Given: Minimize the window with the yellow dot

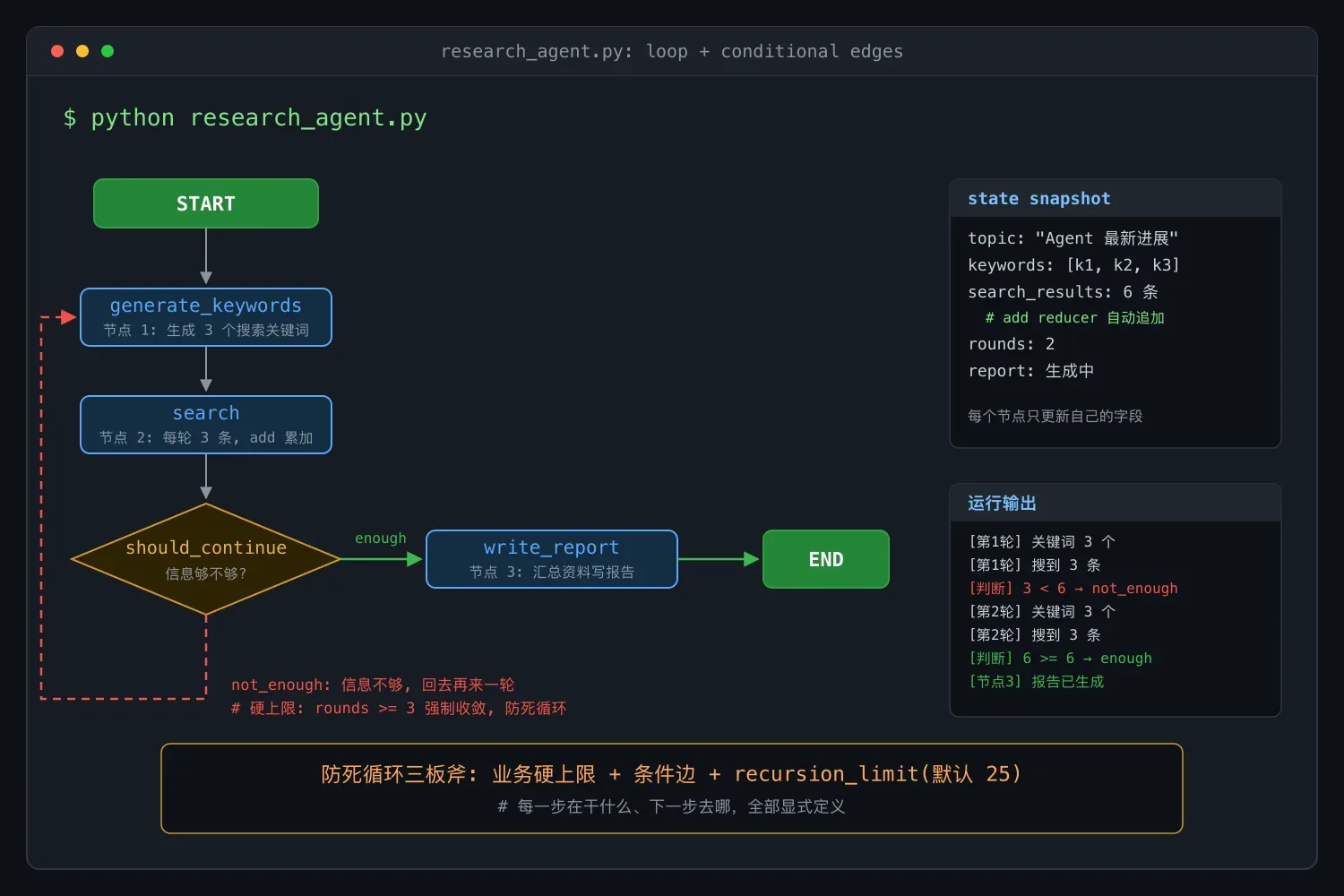Looking at the screenshot, I should point(82,51).
